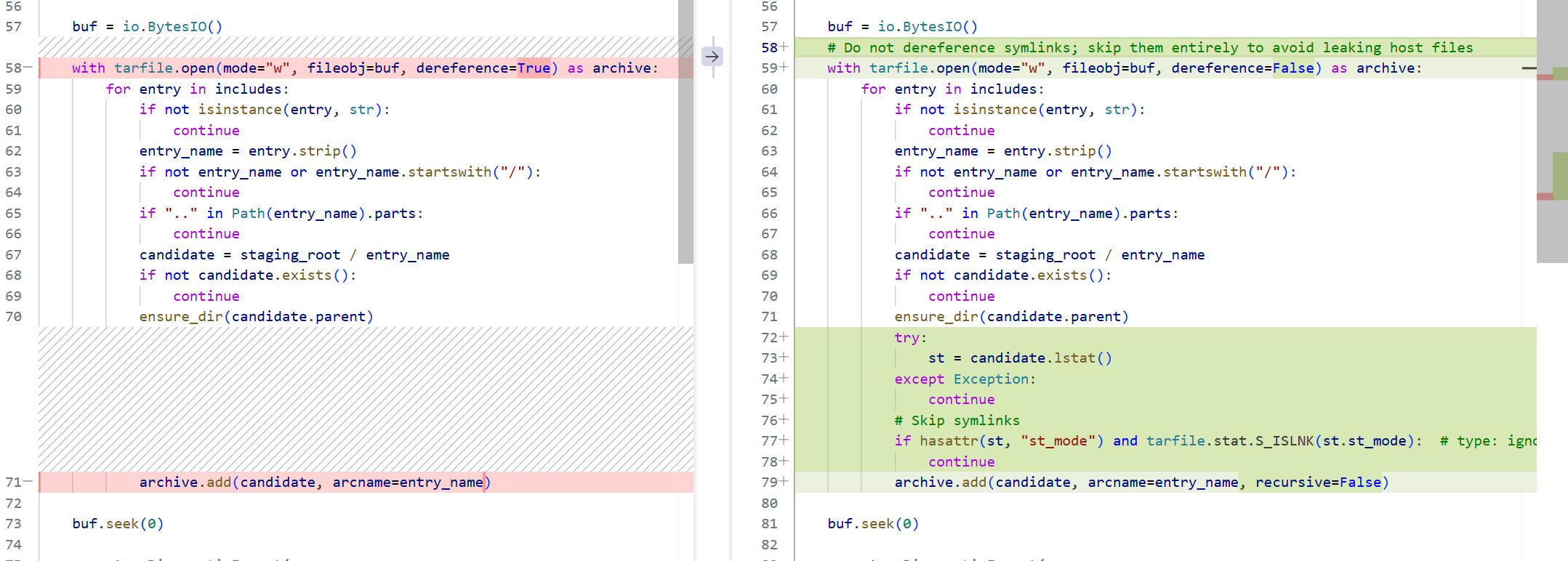Click line number 79 in the right gutter

pos(770,483)
